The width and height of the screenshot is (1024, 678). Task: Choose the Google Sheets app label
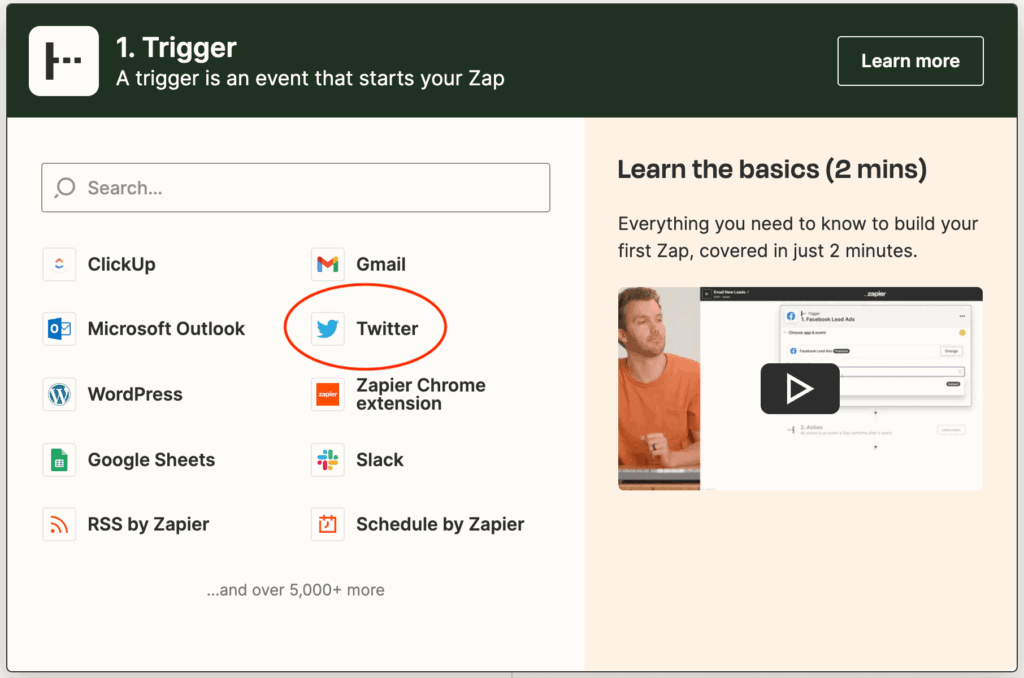tap(151, 460)
